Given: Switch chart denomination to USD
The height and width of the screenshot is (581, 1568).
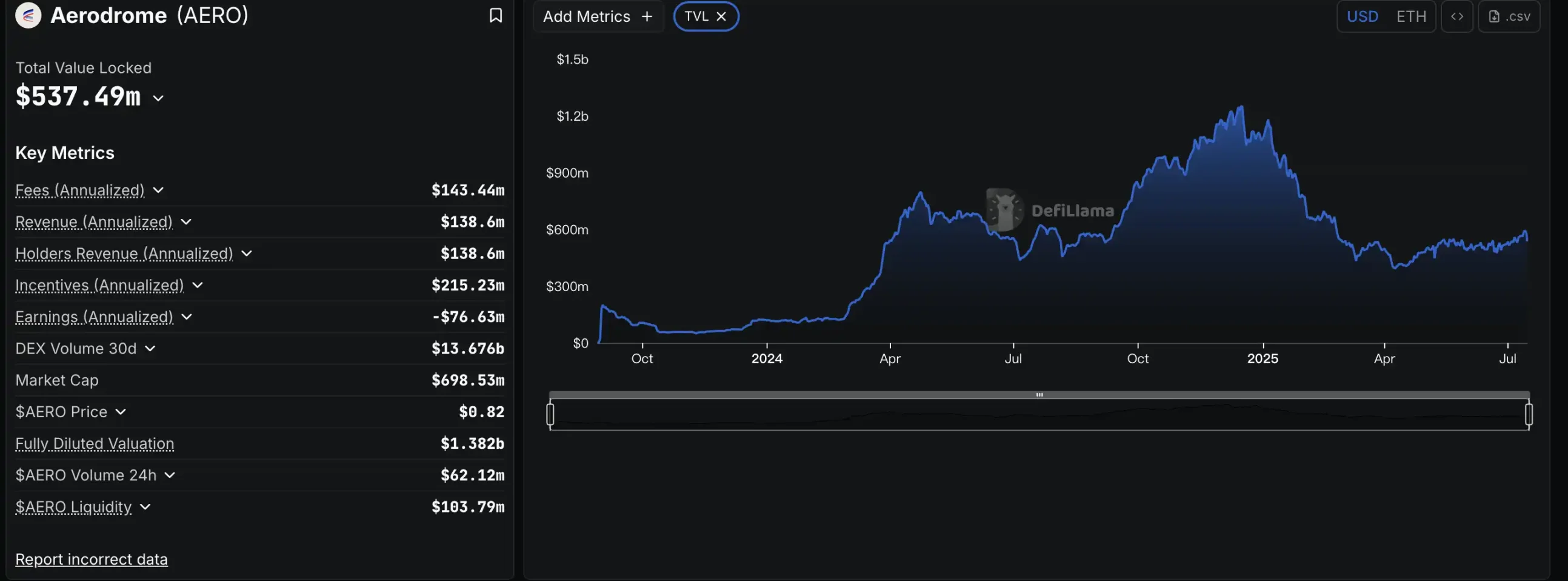Looking at the screenshot, I should [1362, 16].
